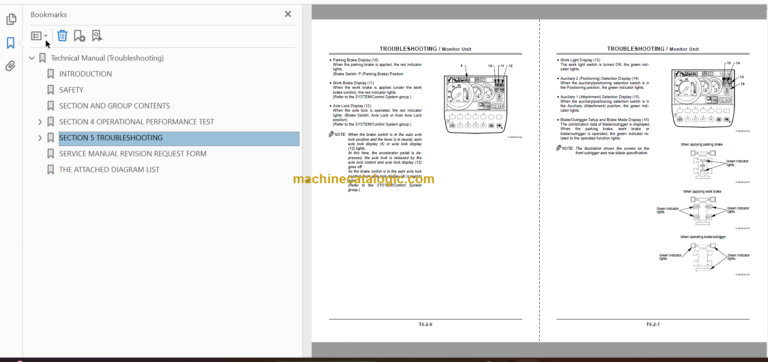This screenshot has height=362, width=768.
Task: Open THE ATTACHED DIAGRAM LIST bookmark
Action: [109, 170]
